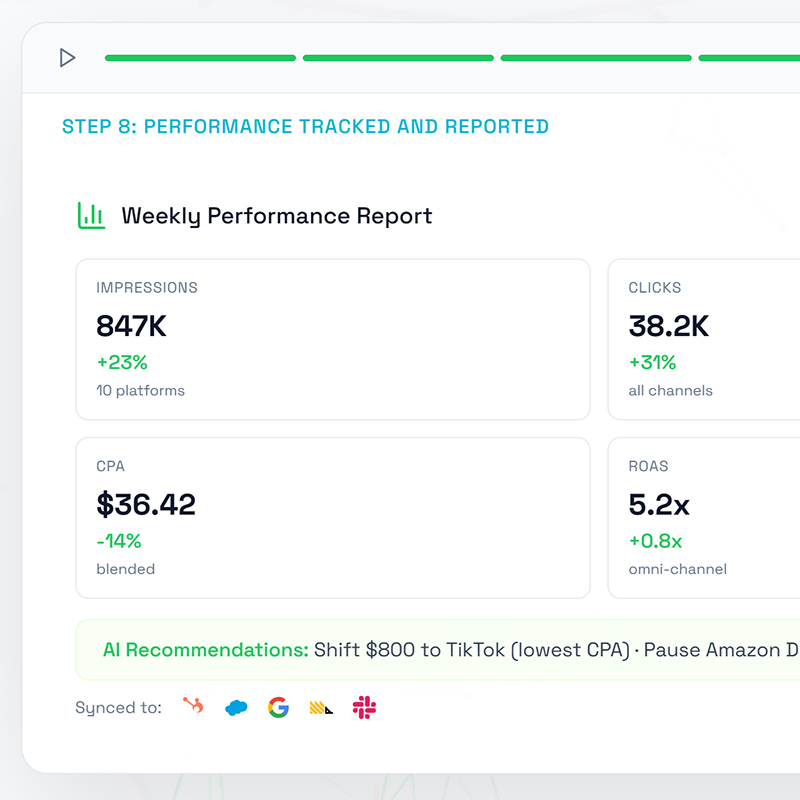The height and width of the screenshot is (800, 800).
Task: Click the Google logo icon
Action: [x=279, y=708]
